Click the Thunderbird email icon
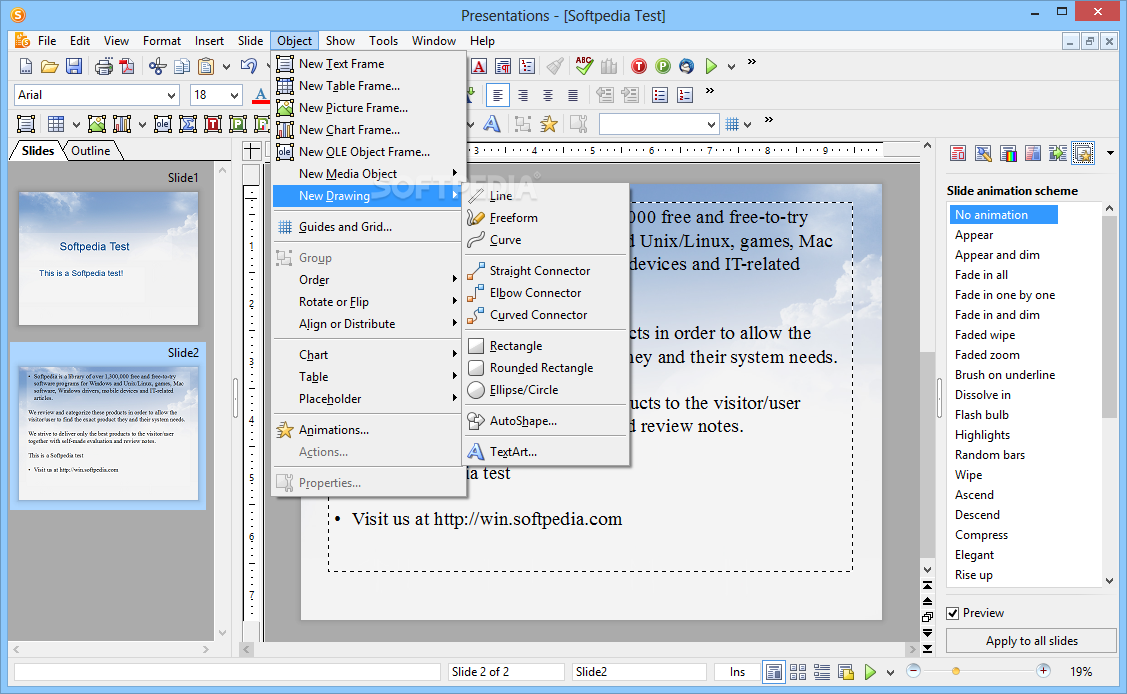 (x=686, y=66)
